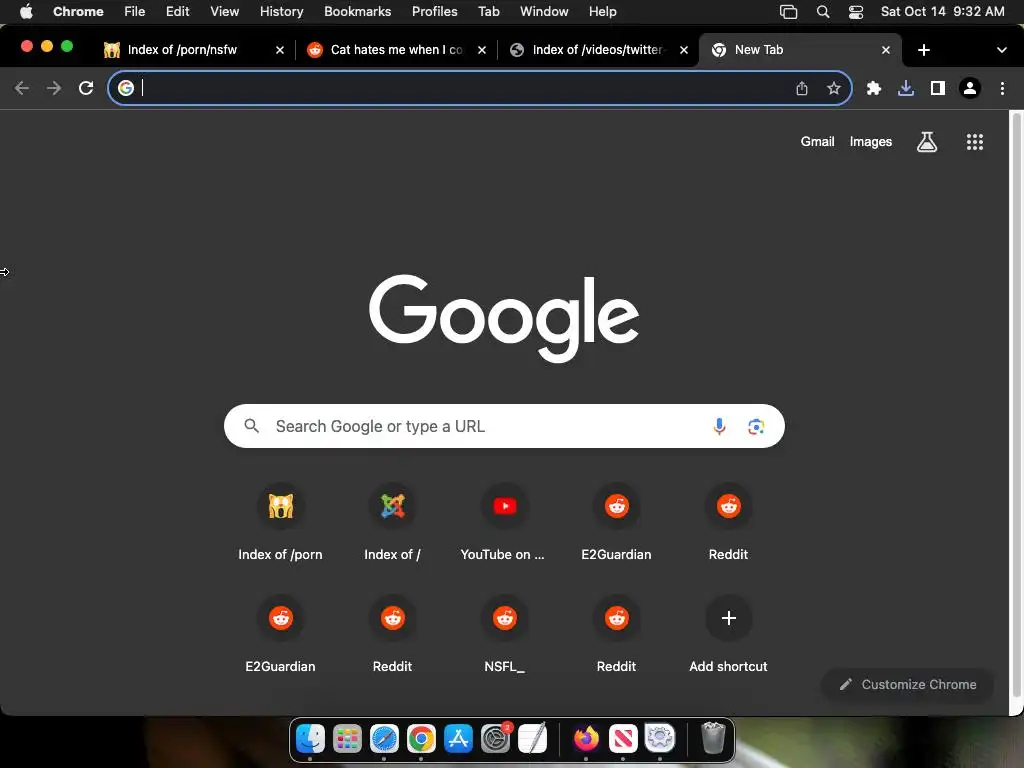Viewport: 1024px width, 768px height.
Task: Open Search Labs flask icon
Action: pyautogui.click(x=927, y=142)
